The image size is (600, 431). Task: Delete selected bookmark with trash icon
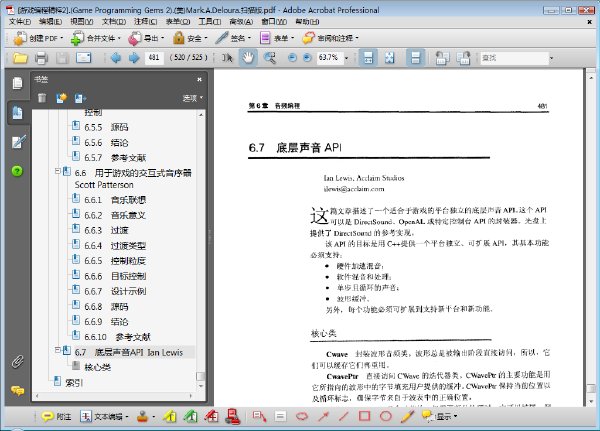pyautogui.click(x=42, y=98)
